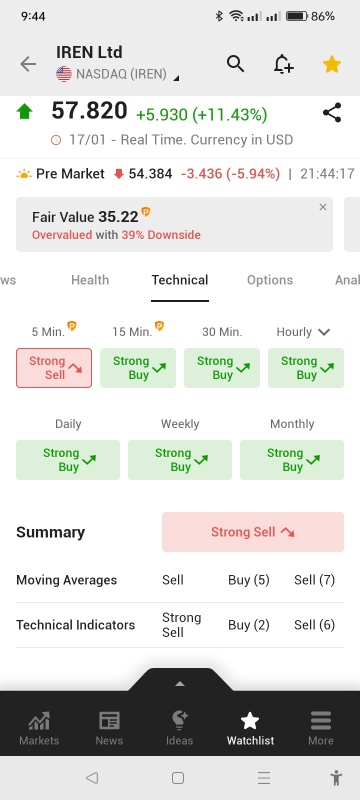360x800 pixels.
Task: Switch to the Health tab
Action: [90, 280]
